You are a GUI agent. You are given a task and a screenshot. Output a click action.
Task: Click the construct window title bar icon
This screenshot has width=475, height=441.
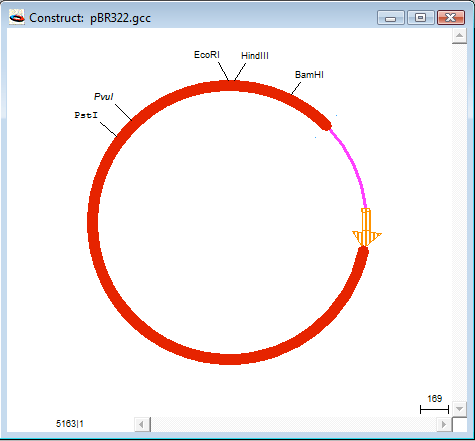(17, 17)
